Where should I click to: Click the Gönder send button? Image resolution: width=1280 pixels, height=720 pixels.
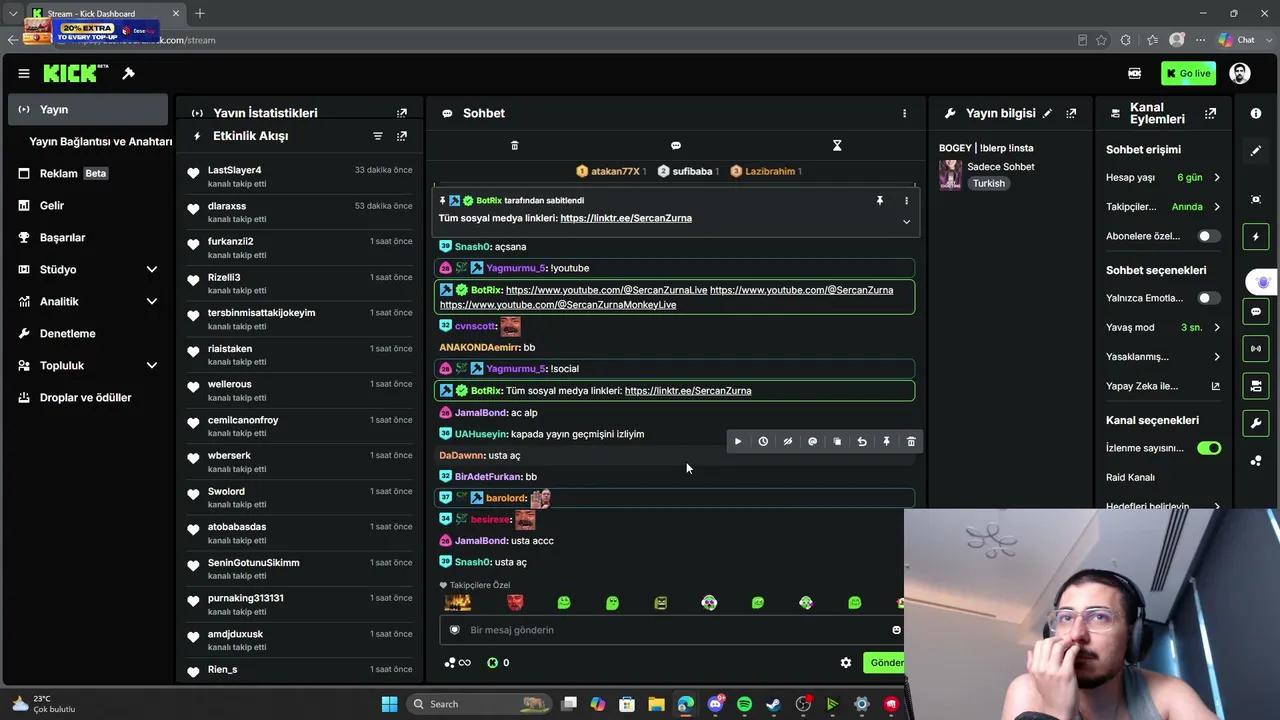(885, 663)
